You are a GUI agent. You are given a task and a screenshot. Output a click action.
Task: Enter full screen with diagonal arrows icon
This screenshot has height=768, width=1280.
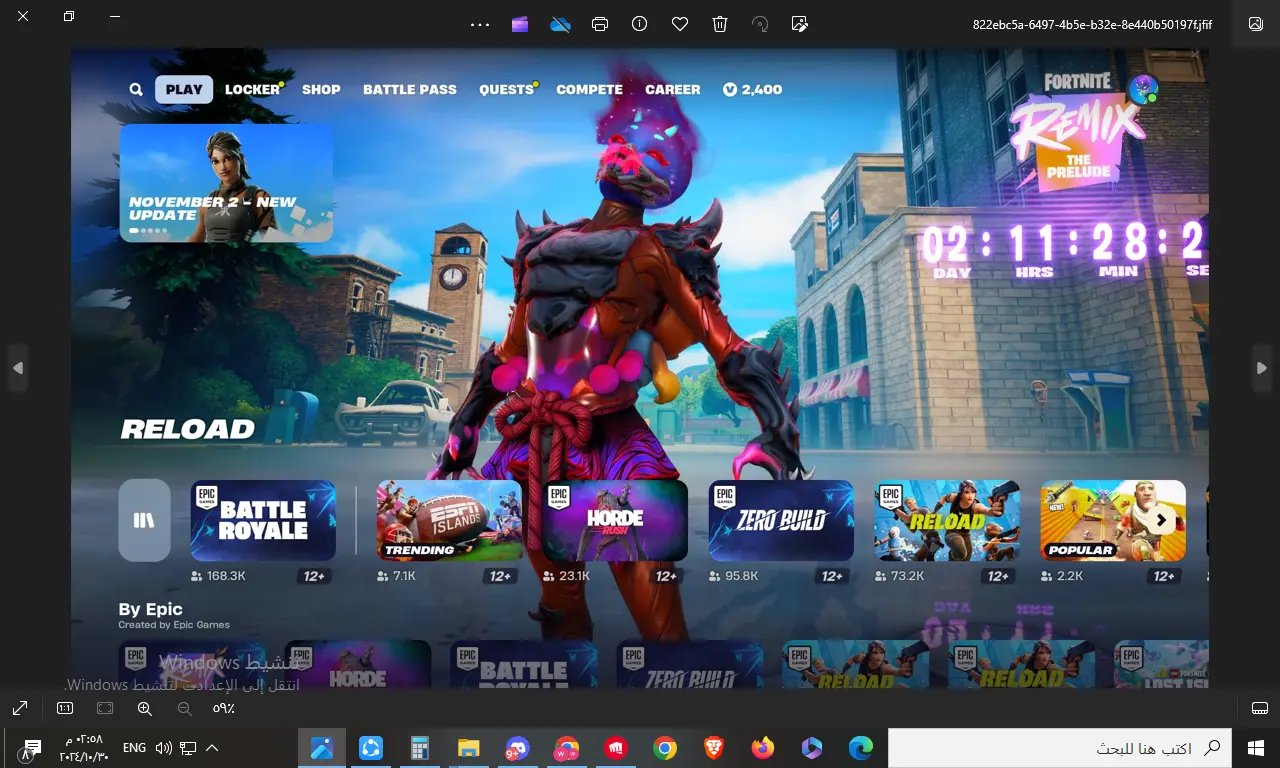click(x=20, y=708)
